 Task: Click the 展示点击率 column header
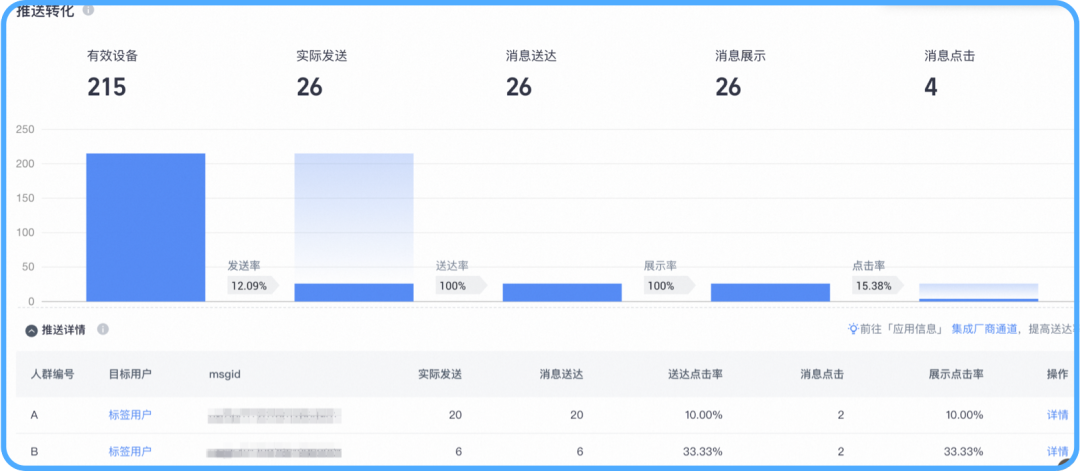pyautogui.click(x=956, y=374)
